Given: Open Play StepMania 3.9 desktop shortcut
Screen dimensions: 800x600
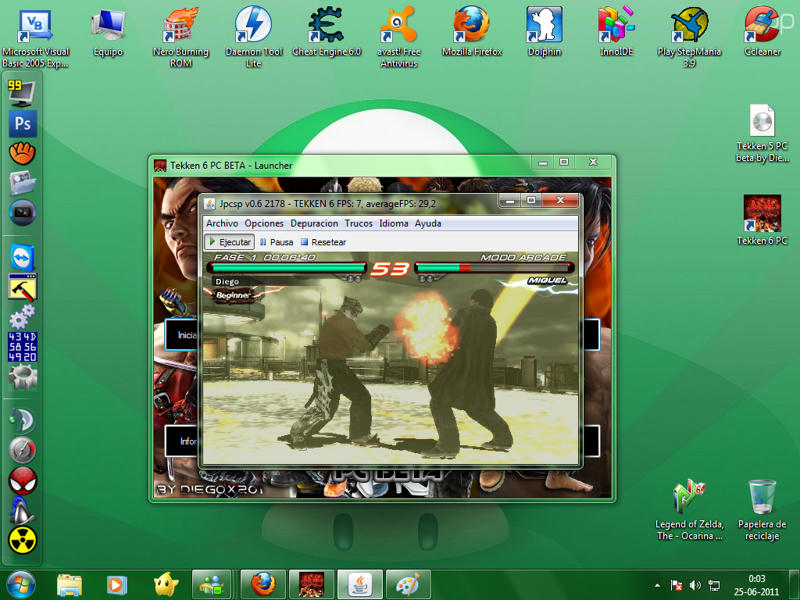Looking at the screenshot, I should point(689,38).
